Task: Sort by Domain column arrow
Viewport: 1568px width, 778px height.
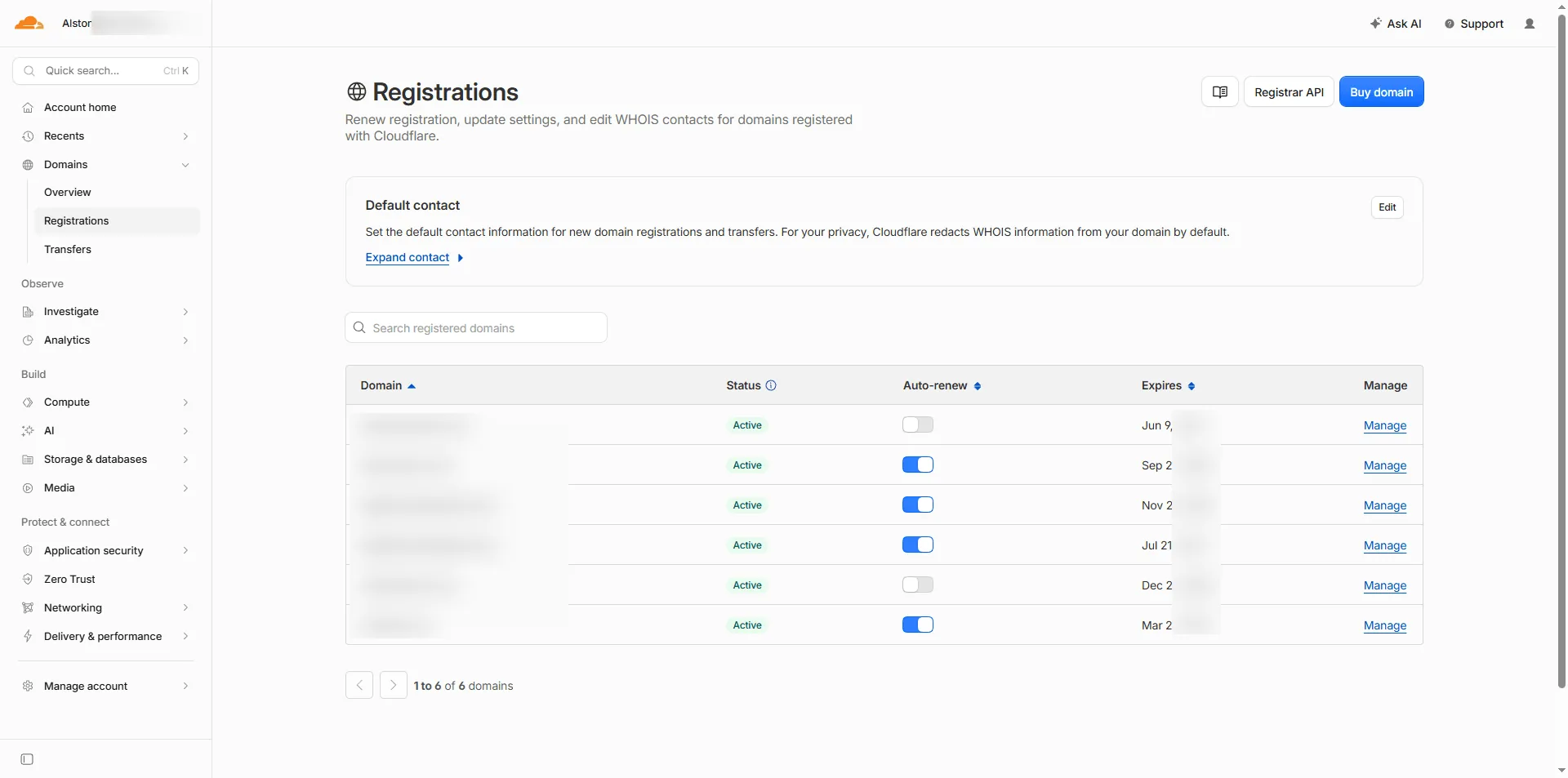Action: pos(412,386)
